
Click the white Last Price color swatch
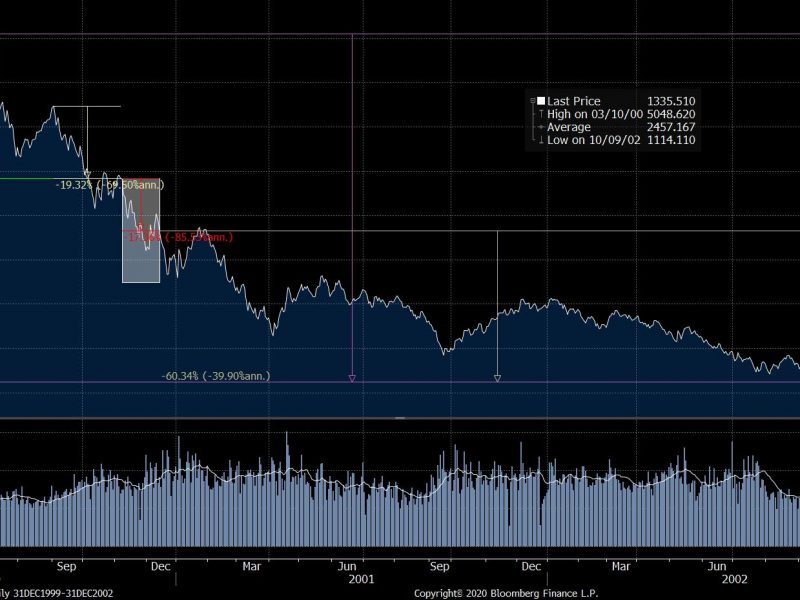[x=541, y=101]
